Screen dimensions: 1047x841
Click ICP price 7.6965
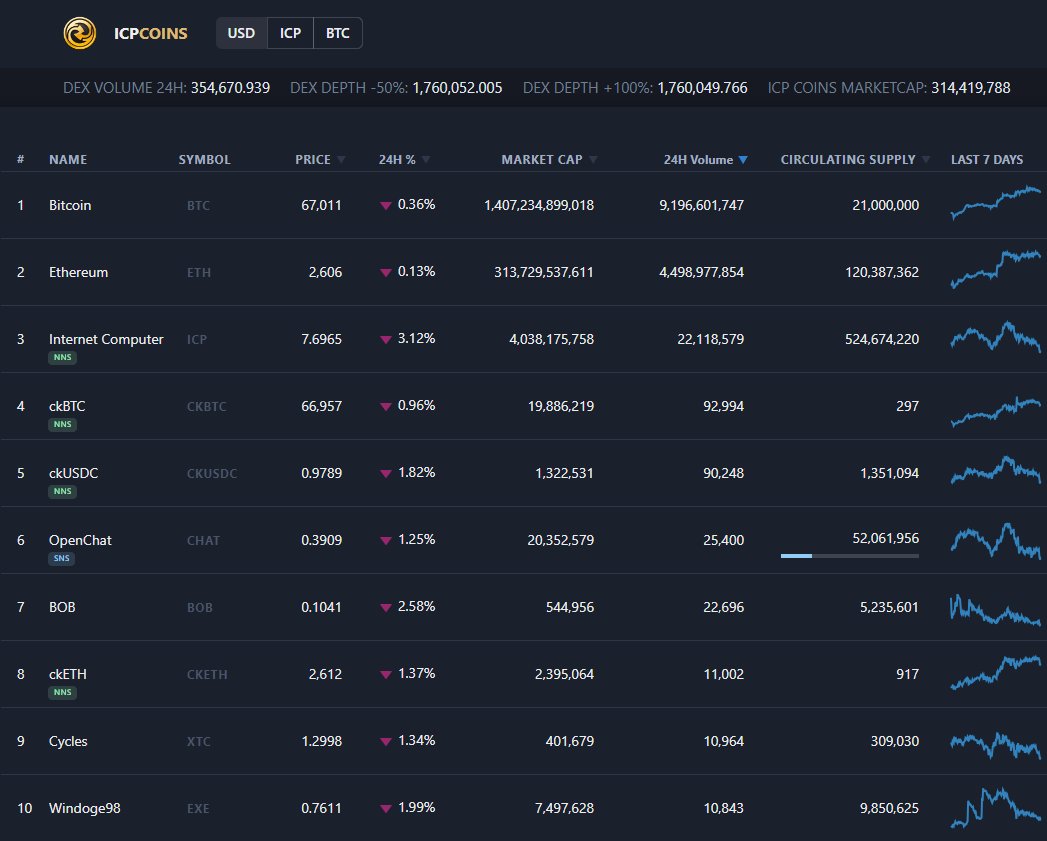(x=321, y=339)
